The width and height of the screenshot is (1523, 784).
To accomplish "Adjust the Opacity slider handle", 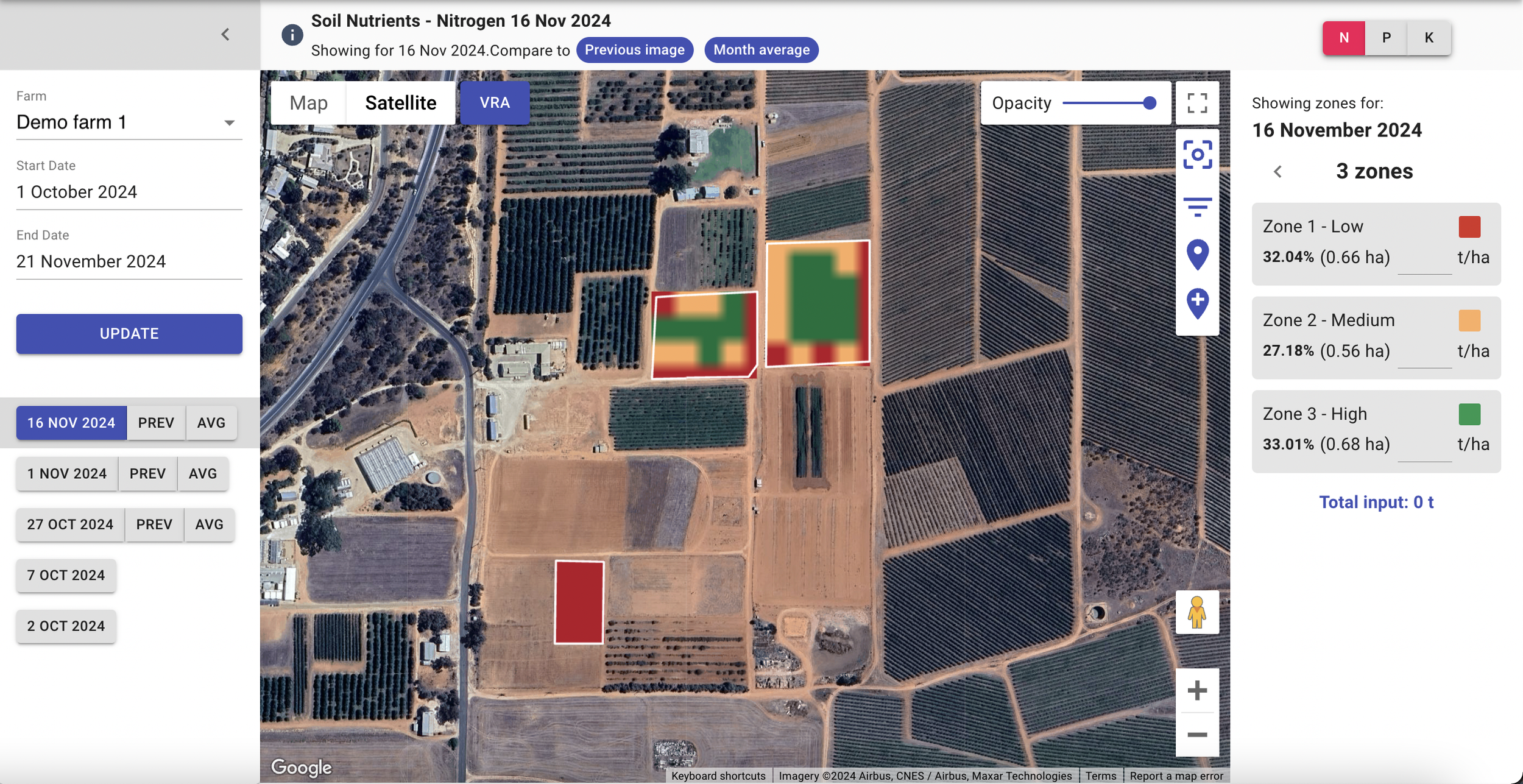I will pyautogui.click(x=1149, y=103).
